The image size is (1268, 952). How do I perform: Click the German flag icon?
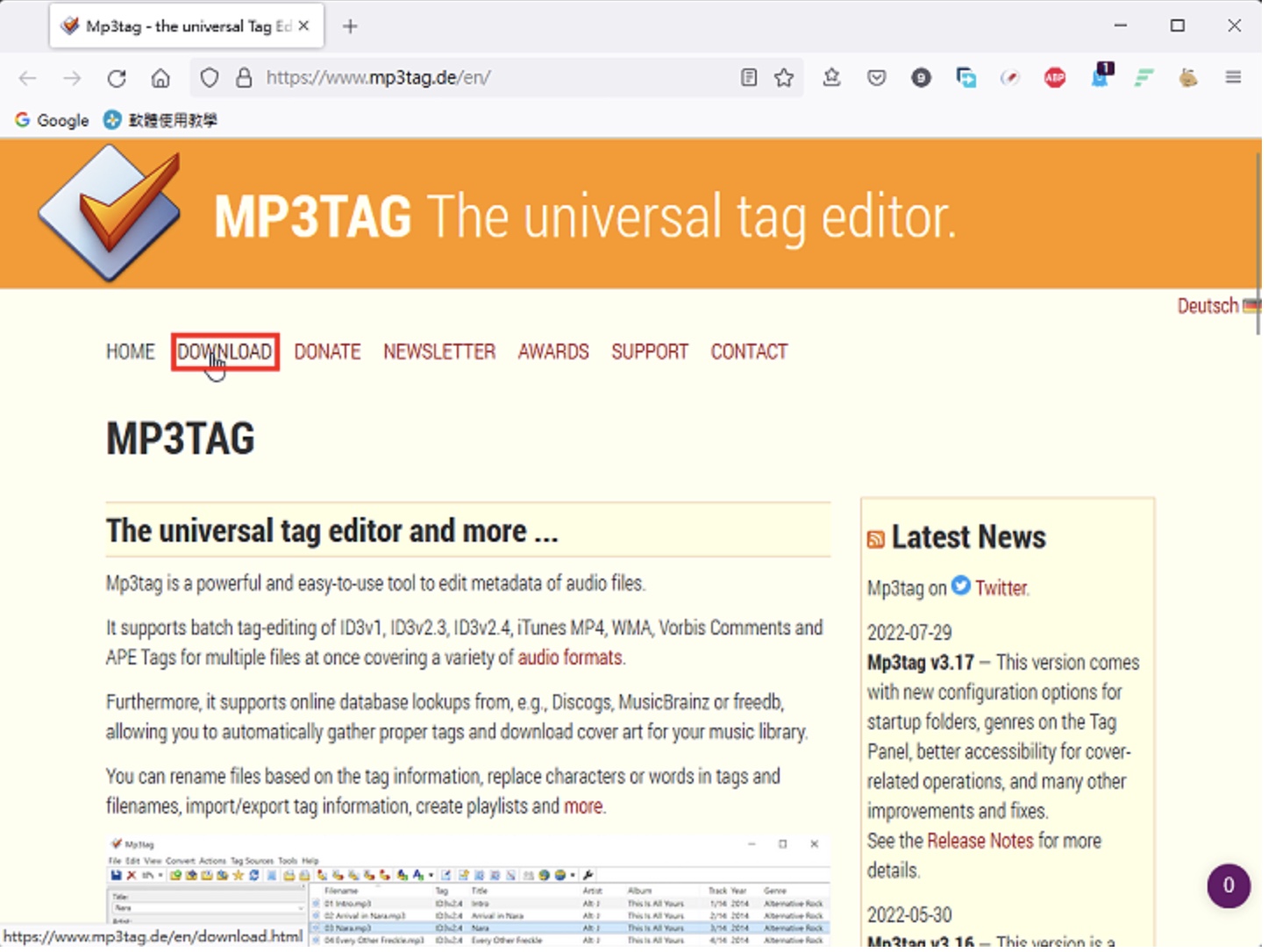1257,307
